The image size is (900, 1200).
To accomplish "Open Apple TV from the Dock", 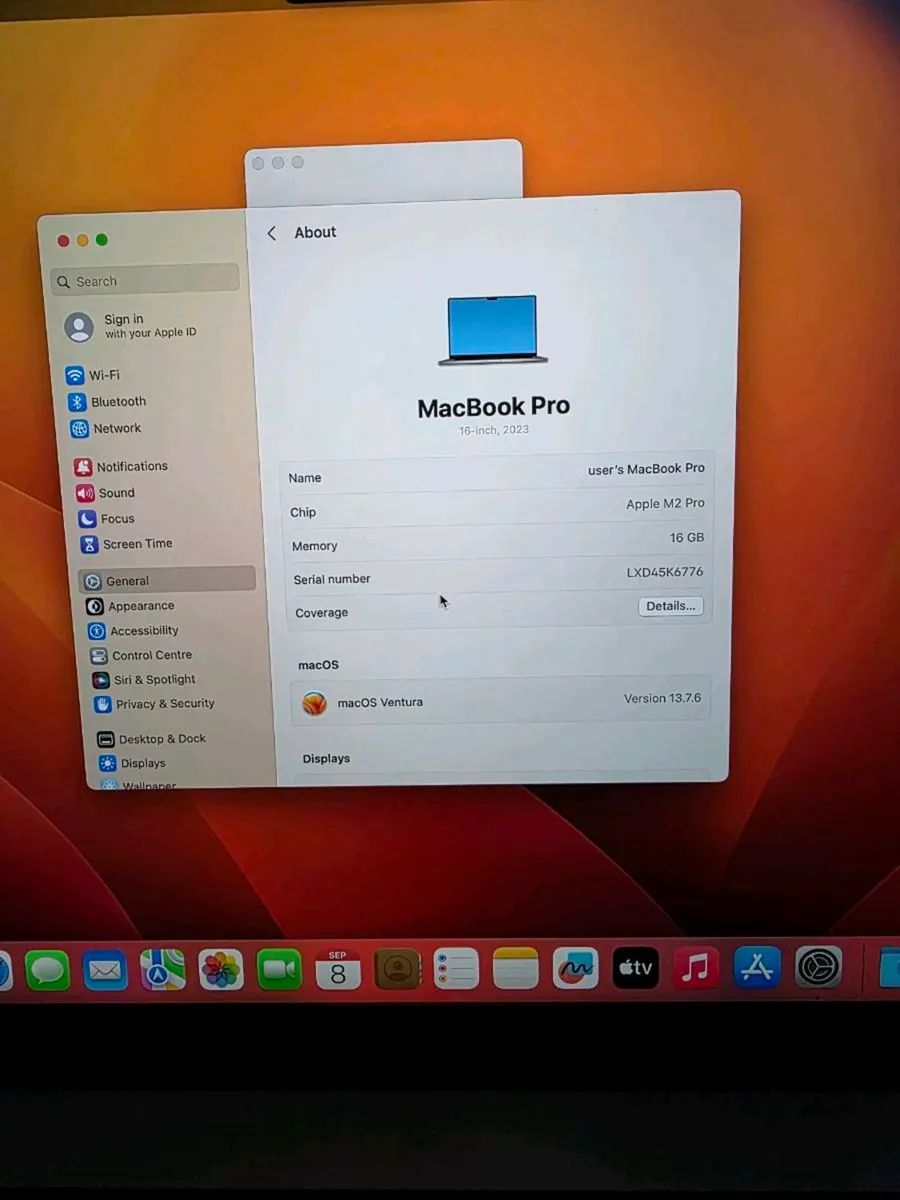I will point(636,968).
